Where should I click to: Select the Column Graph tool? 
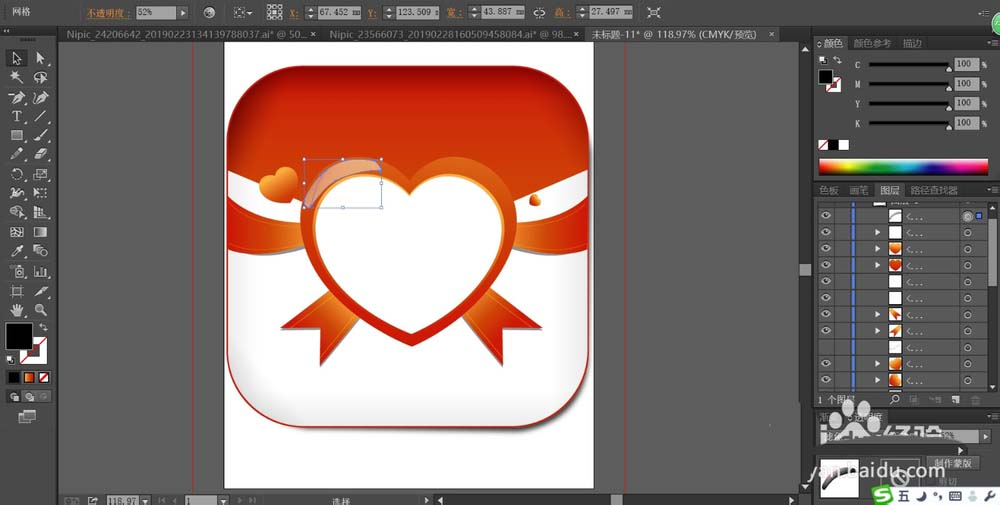[x=41, y=272]
